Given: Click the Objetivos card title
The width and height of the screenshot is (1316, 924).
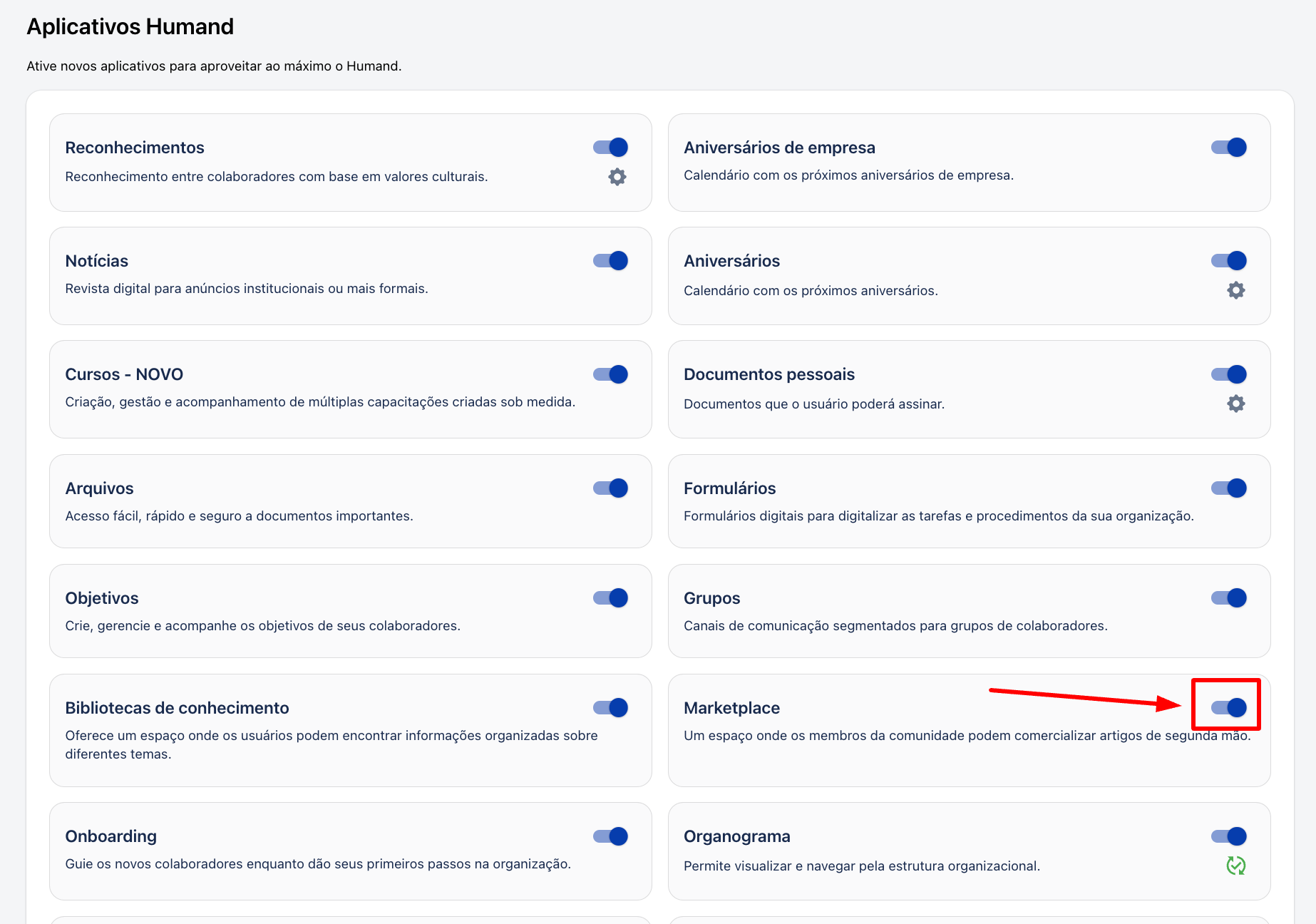Looking at the screenshot, I should click(x=102, y=598).
